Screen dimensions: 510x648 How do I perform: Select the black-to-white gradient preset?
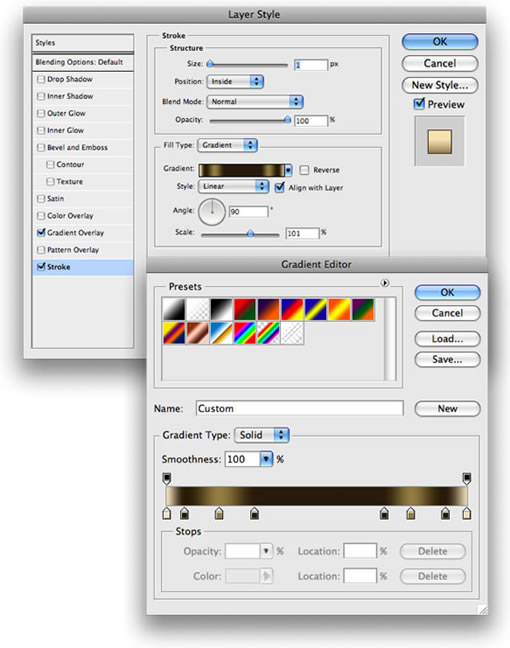[x=222, y=310]
